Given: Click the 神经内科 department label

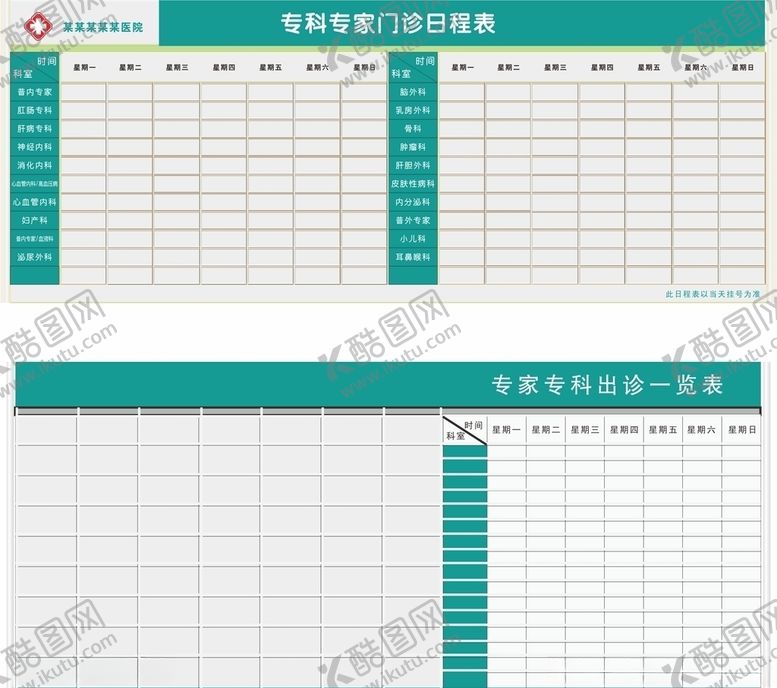Looking at the screenshot, I should point(35,147).
